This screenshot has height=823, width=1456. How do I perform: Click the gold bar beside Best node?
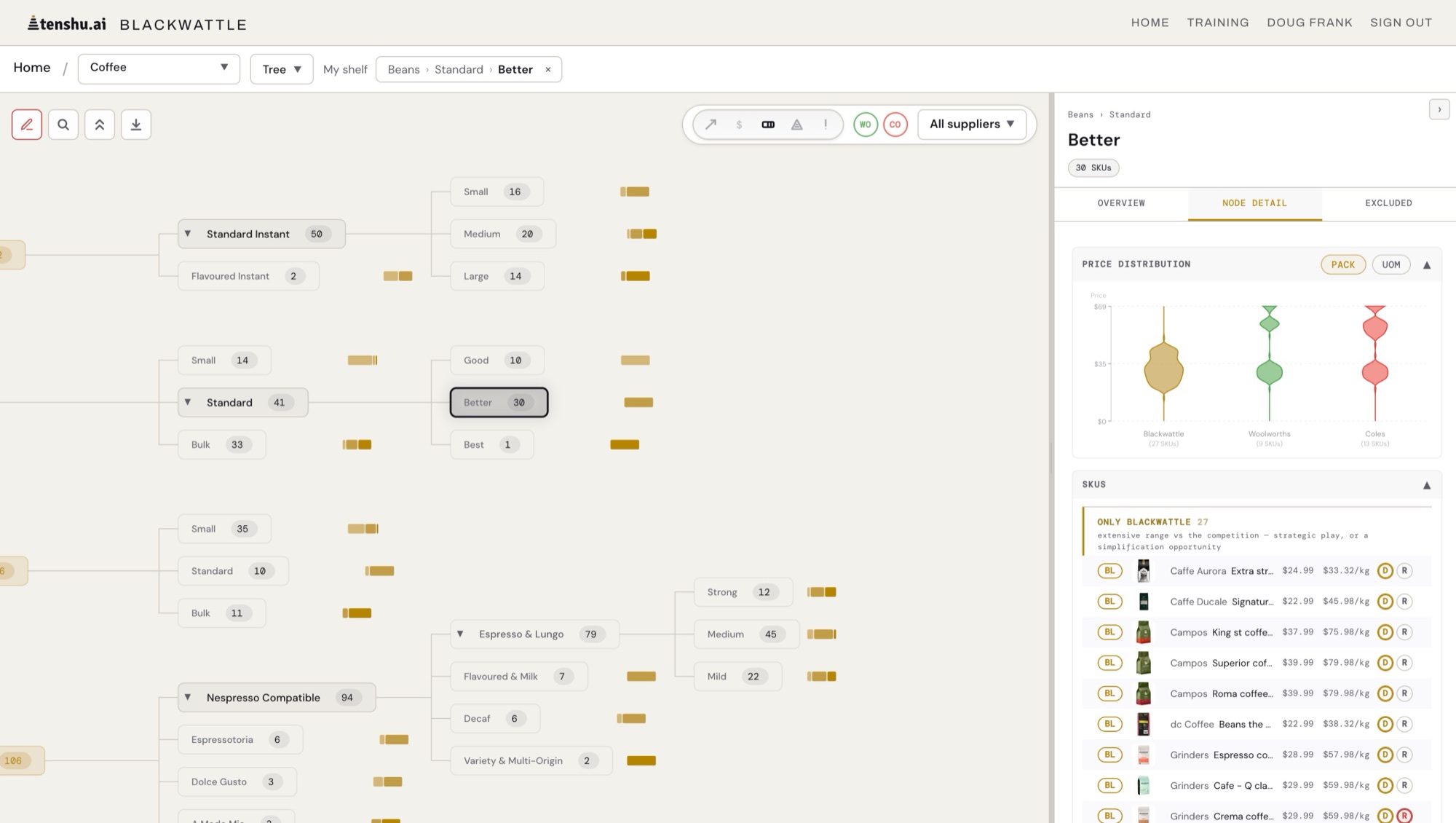point(625,445)
